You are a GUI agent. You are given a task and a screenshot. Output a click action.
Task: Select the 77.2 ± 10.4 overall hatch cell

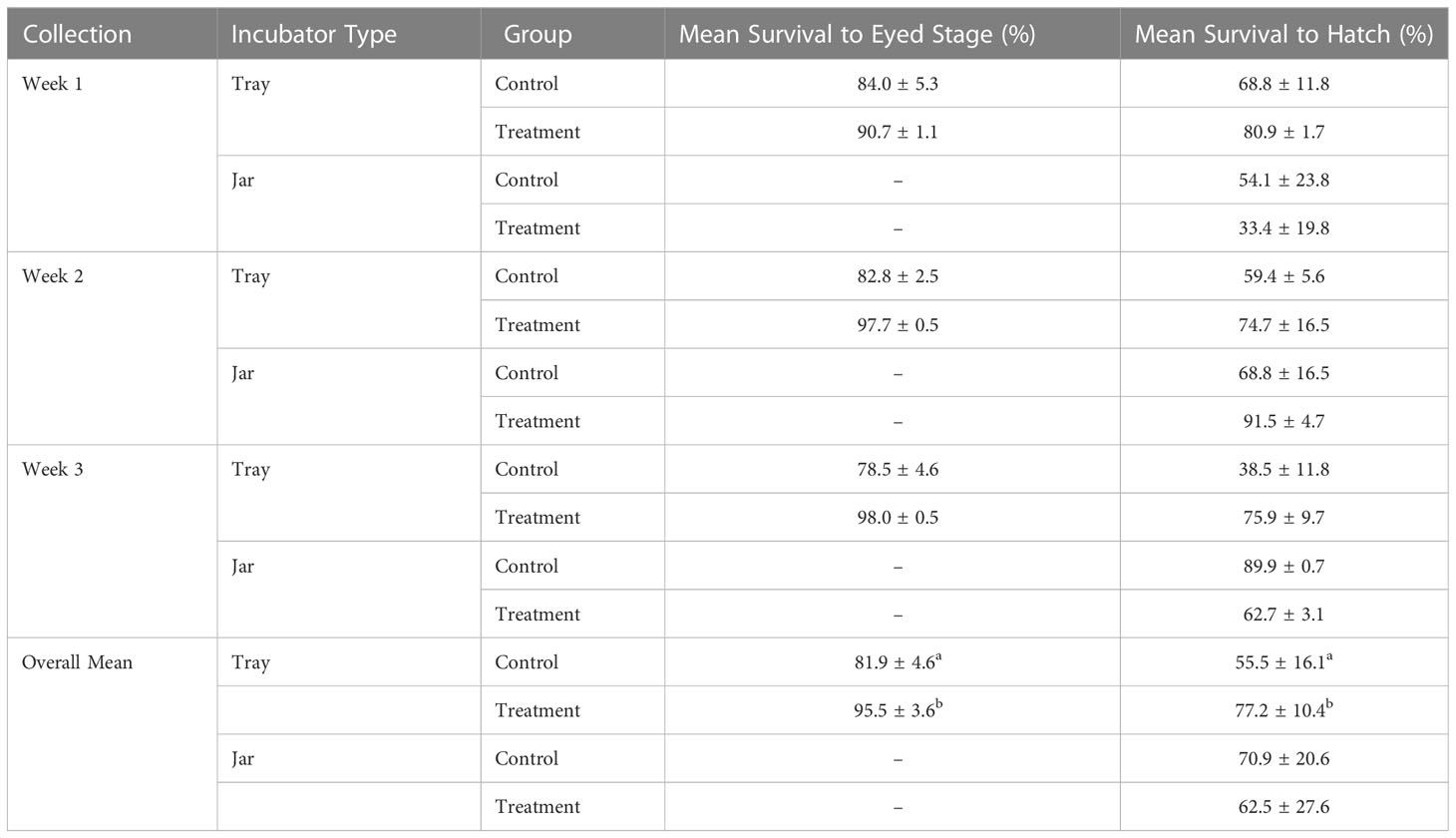point(1284,709)
